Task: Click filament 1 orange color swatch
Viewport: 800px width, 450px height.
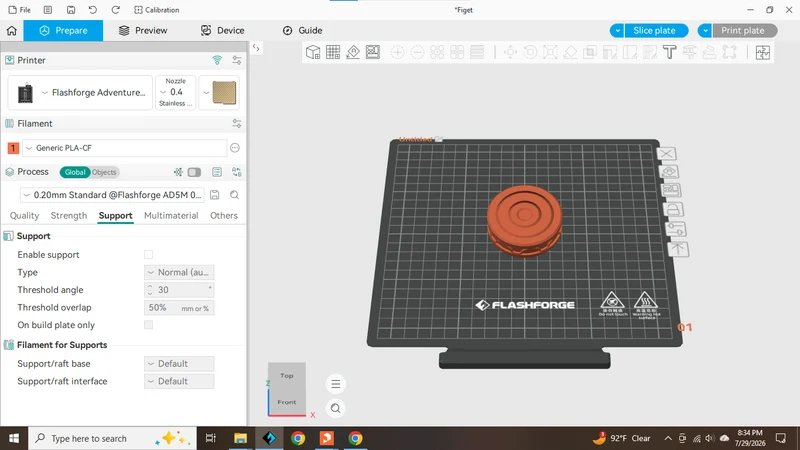Action: click(x=13, y=148)
